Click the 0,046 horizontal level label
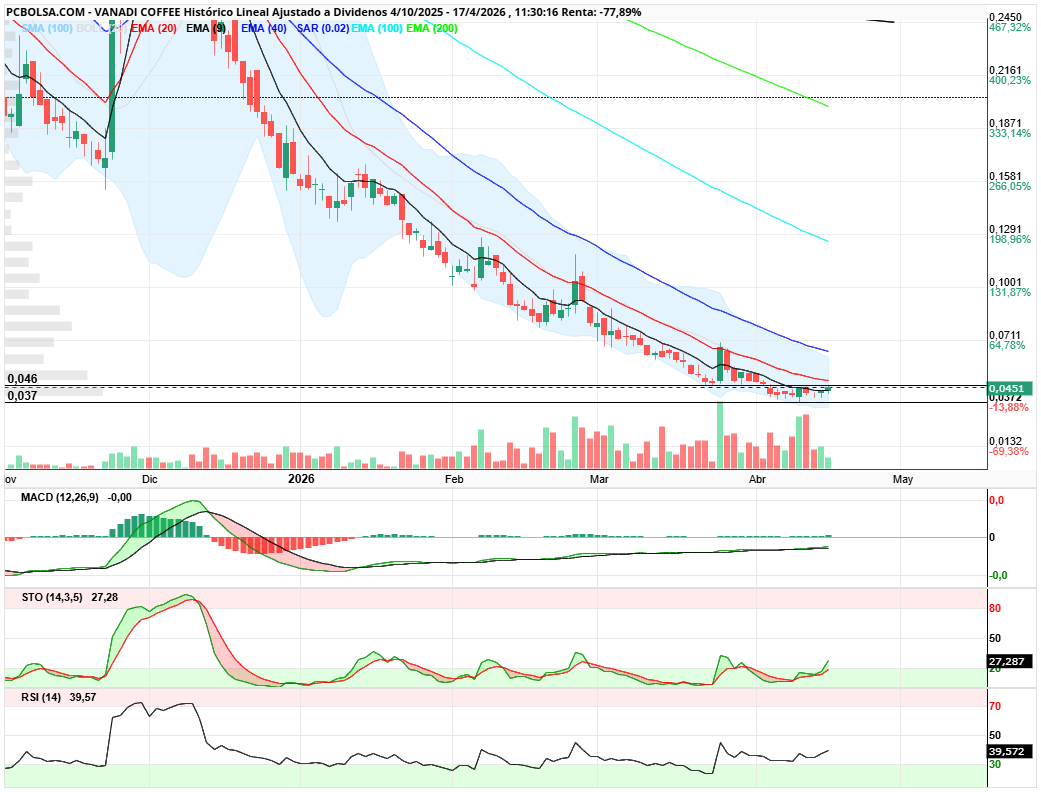The image size is (1041, 792). click(22, 379)
